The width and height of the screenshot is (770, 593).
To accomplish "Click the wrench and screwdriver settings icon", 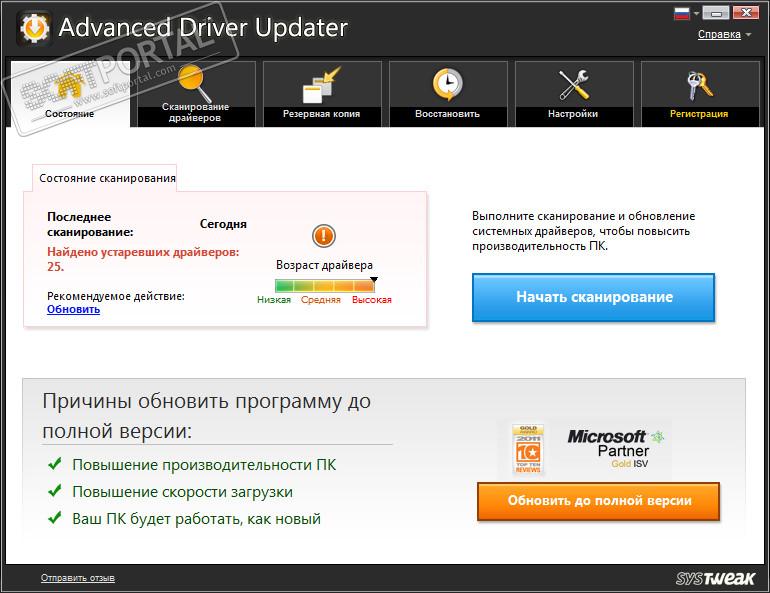I will point(574,84).
